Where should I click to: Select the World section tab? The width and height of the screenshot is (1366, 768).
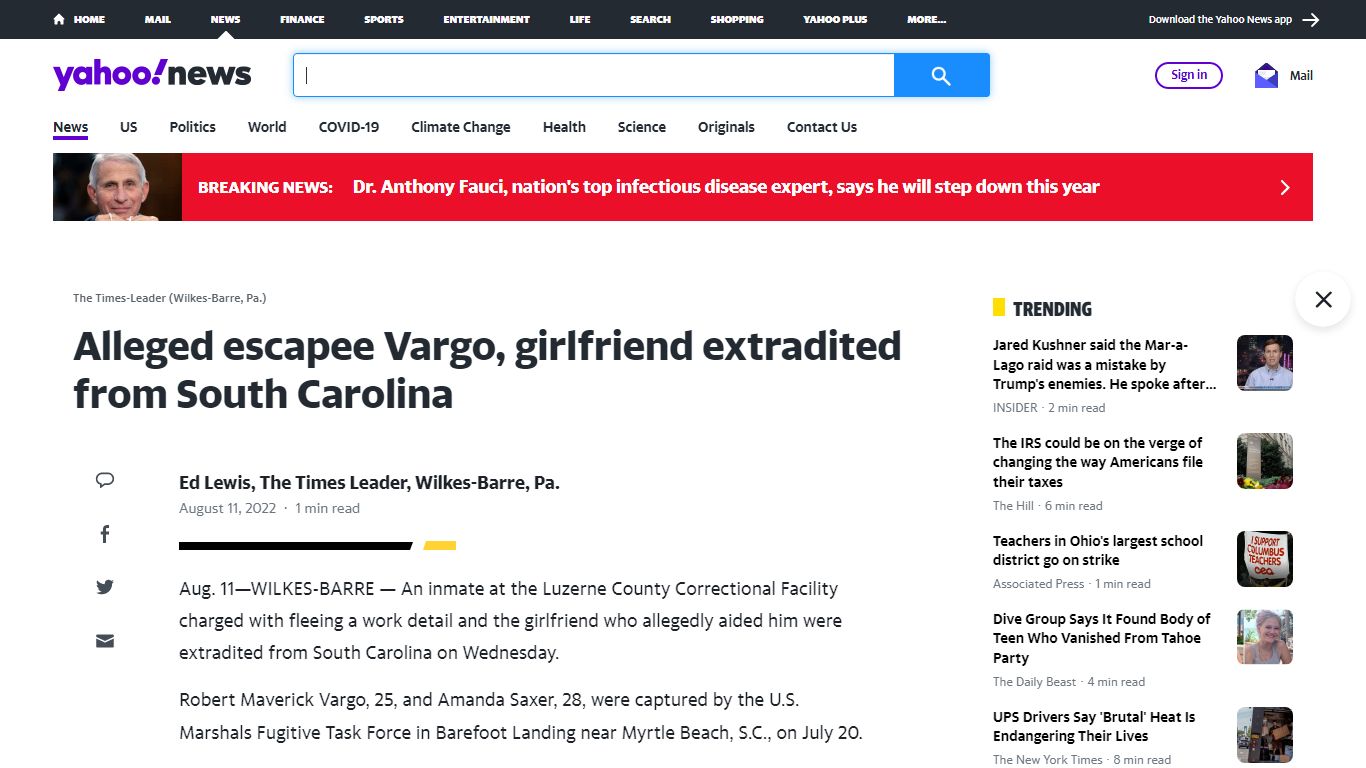[267, 127]
